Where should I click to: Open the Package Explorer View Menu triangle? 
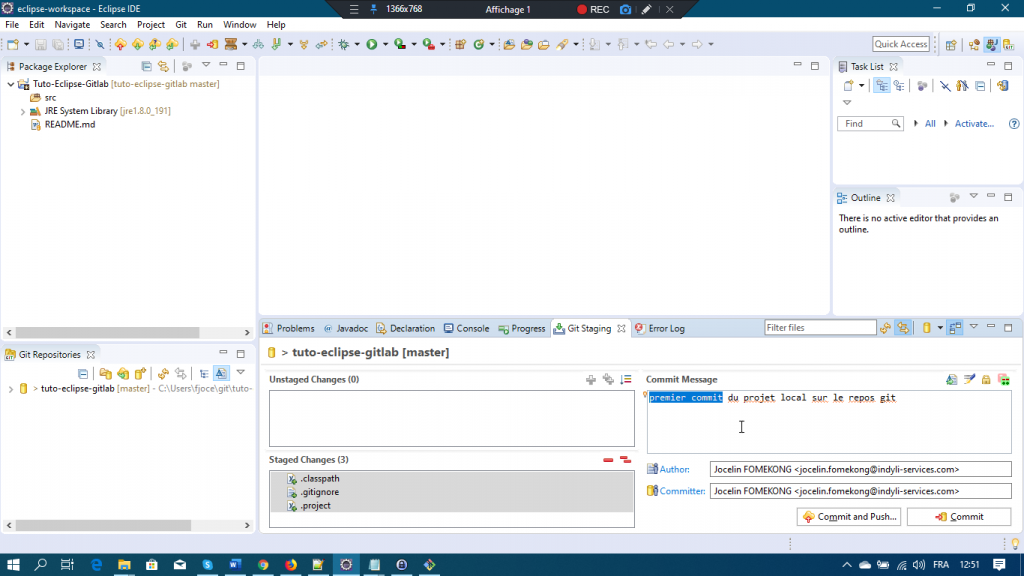pos(206,65)
